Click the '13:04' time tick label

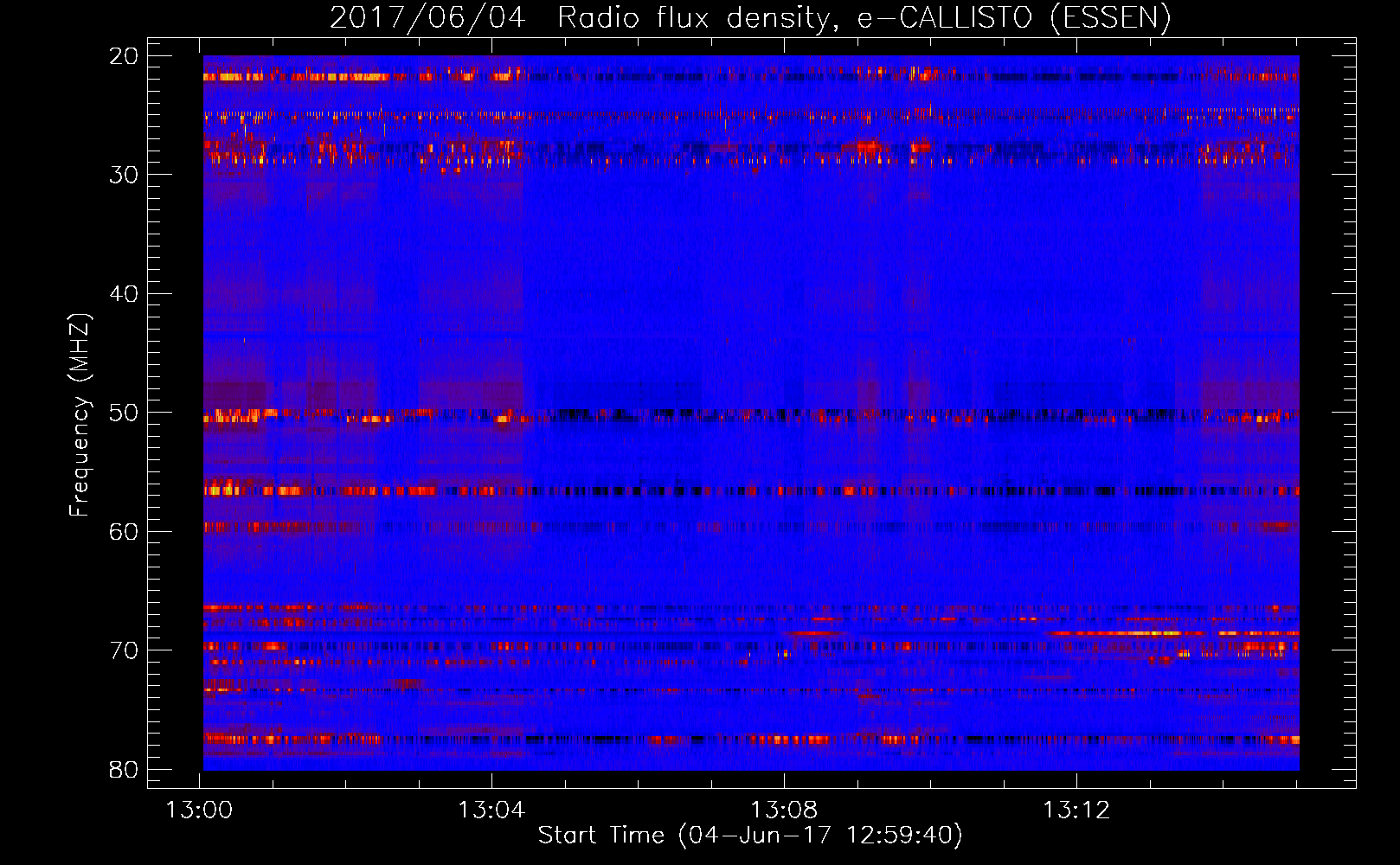[x=491, y=810]
